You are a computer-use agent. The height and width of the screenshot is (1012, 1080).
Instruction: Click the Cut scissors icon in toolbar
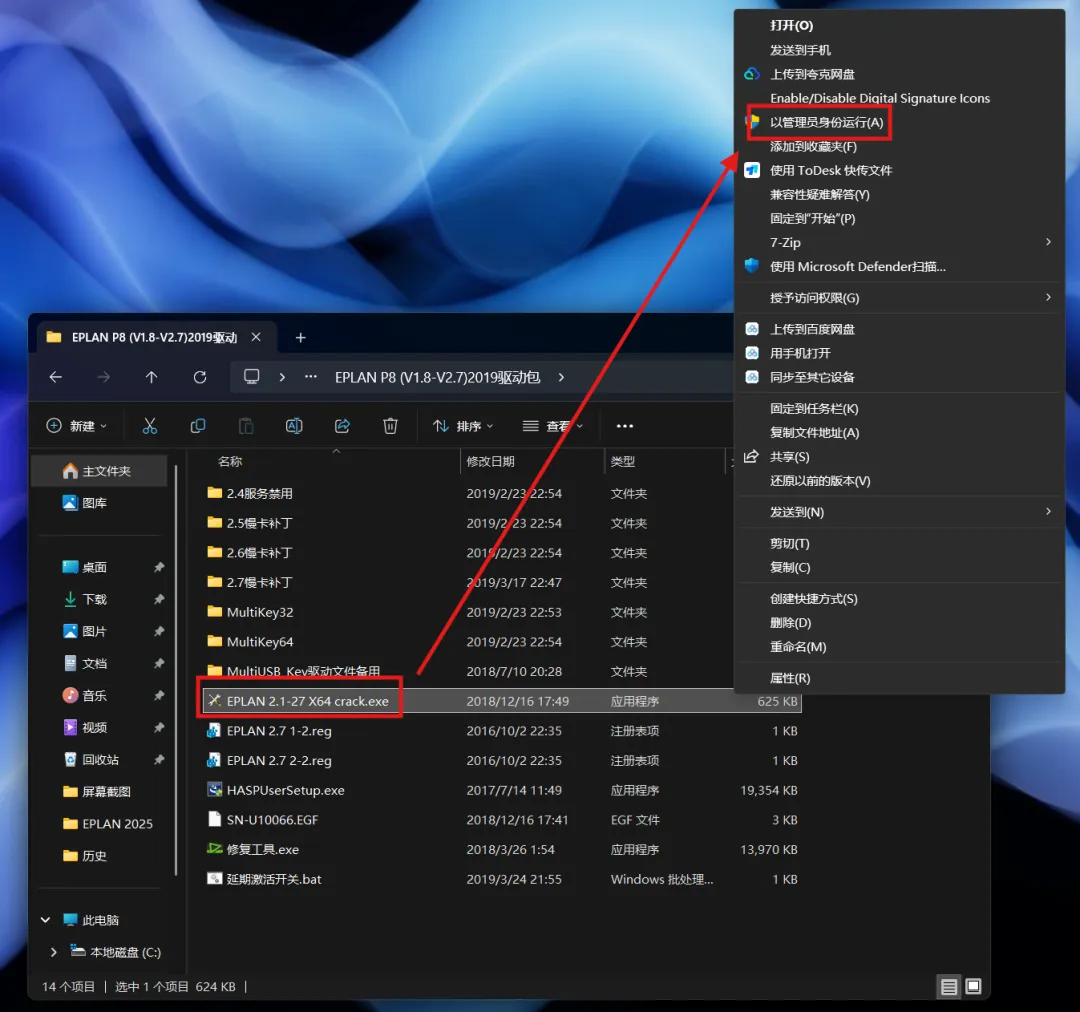149,426
